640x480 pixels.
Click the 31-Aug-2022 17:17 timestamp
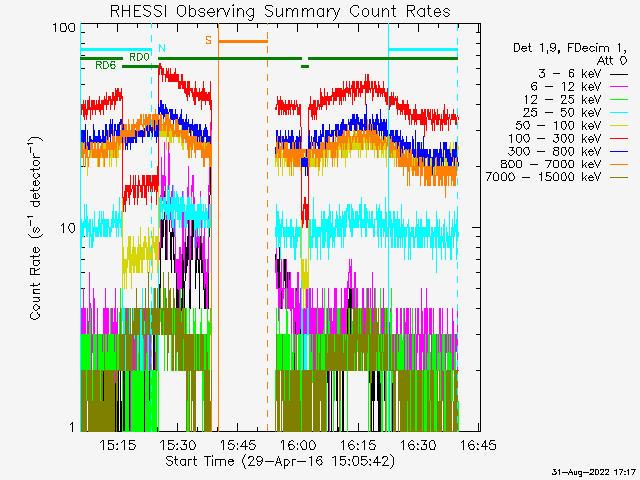click(x=594, y=473)
